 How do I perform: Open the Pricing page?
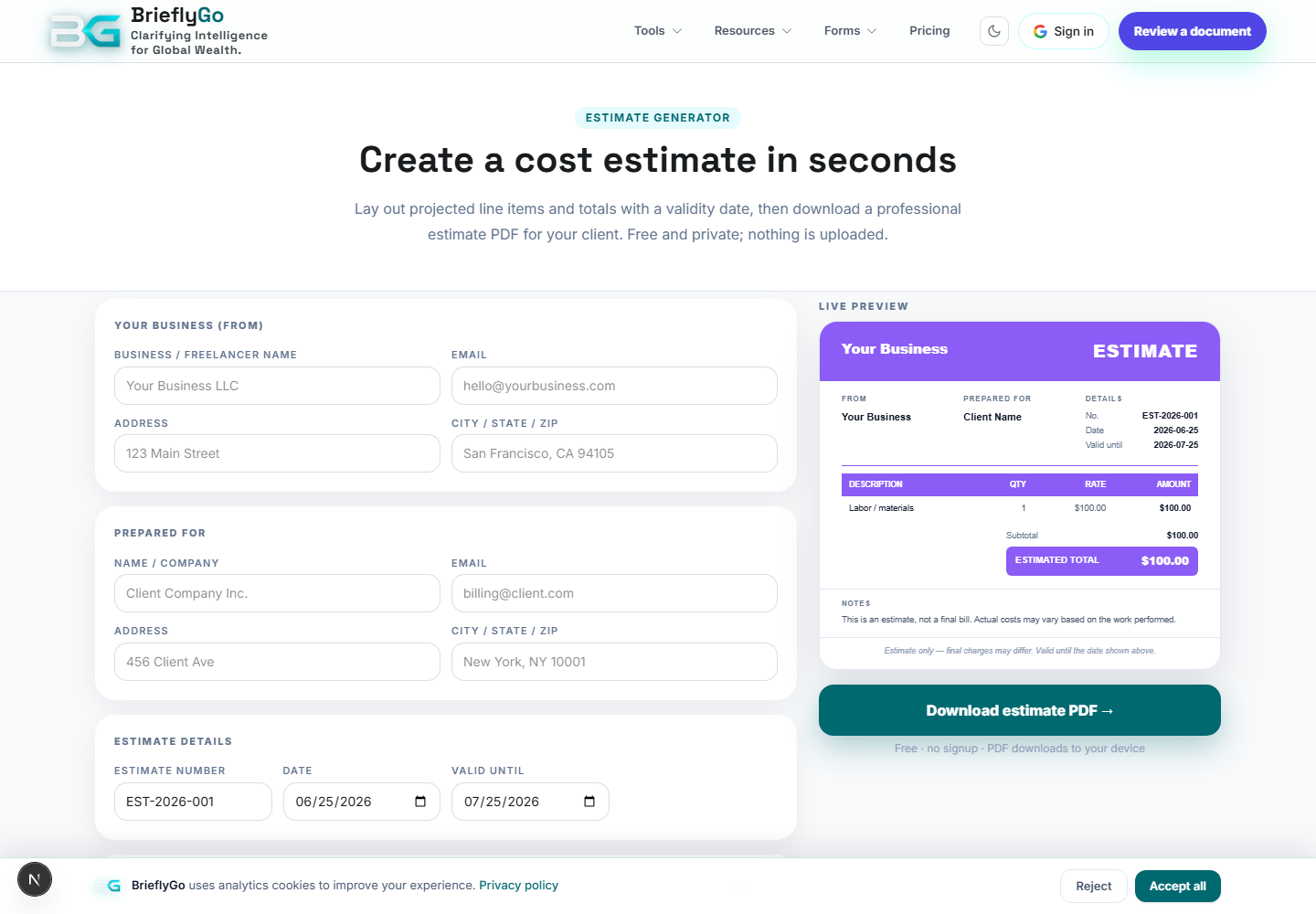[929, 31]
